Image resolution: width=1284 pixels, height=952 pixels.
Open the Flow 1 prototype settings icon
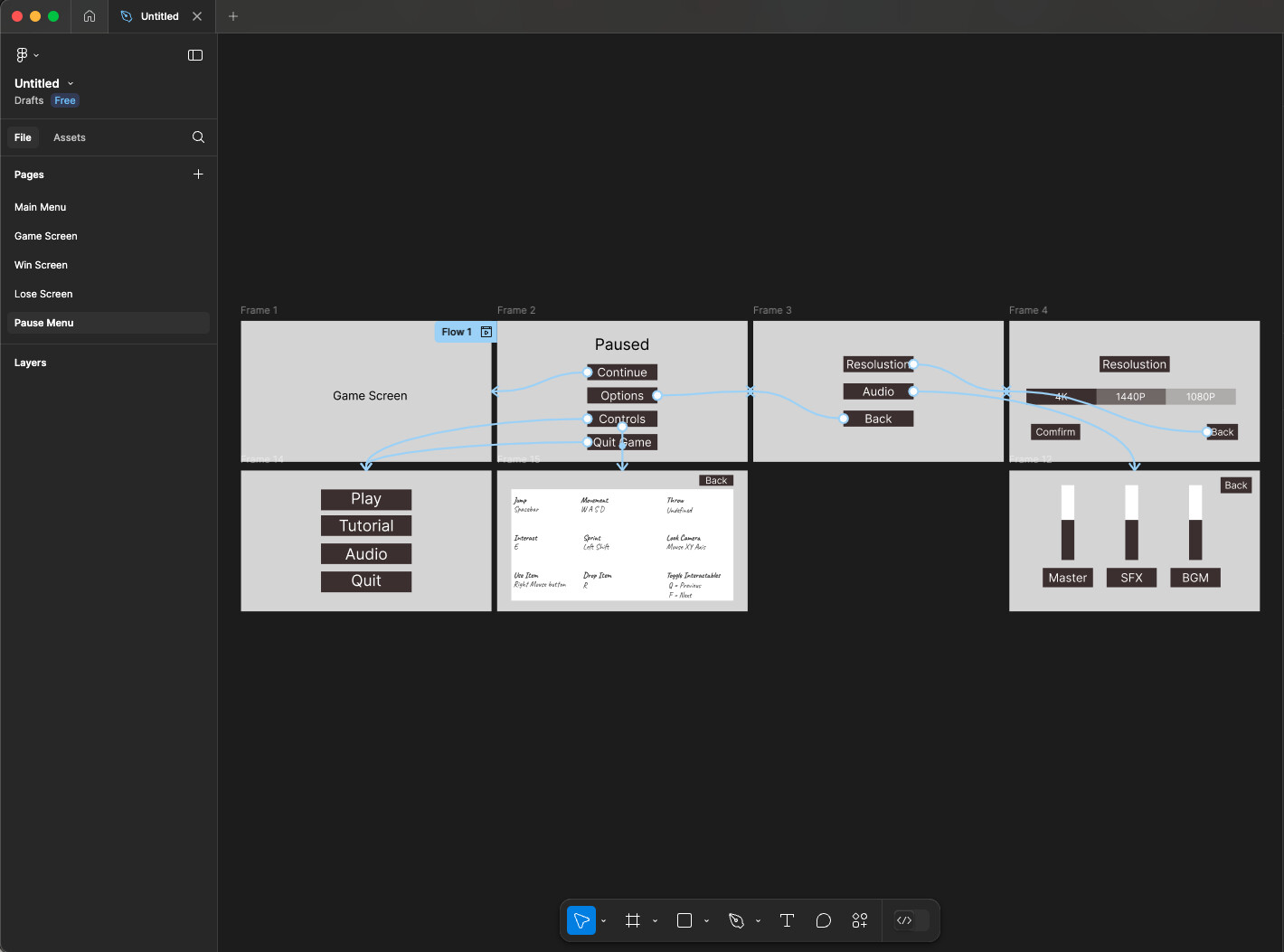click(486, 332)
